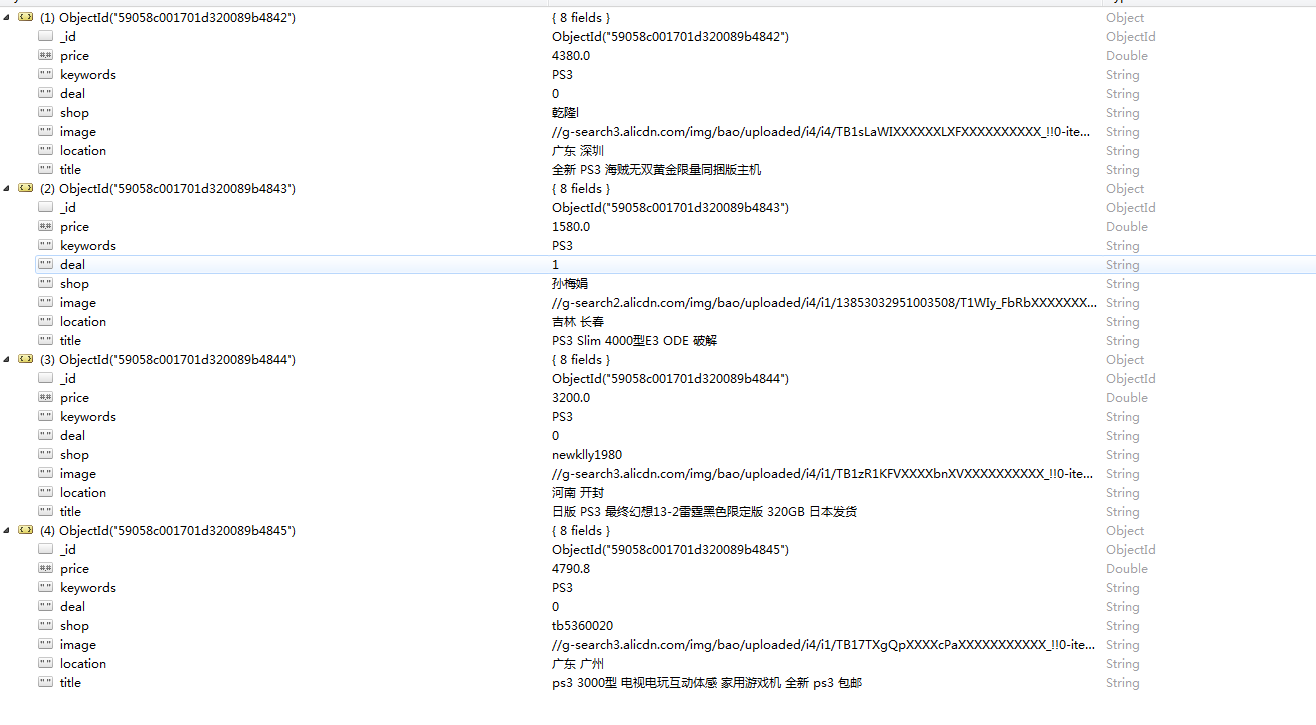Click the _id field icon in document 4842
Viewport: 1316px width, 725px height.
45,37
